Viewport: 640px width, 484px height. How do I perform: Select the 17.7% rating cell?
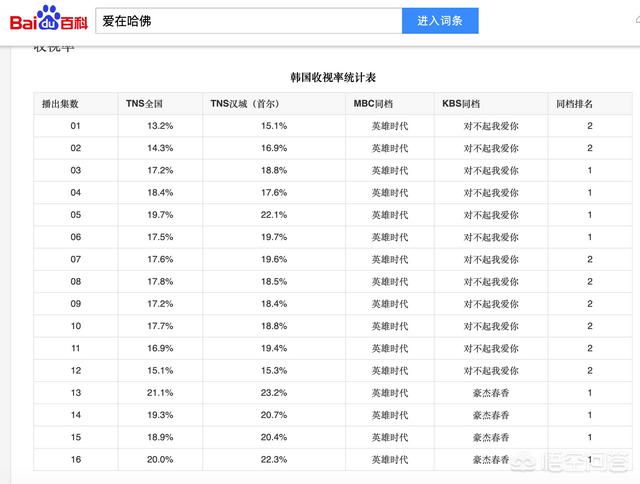coord(160,326)
